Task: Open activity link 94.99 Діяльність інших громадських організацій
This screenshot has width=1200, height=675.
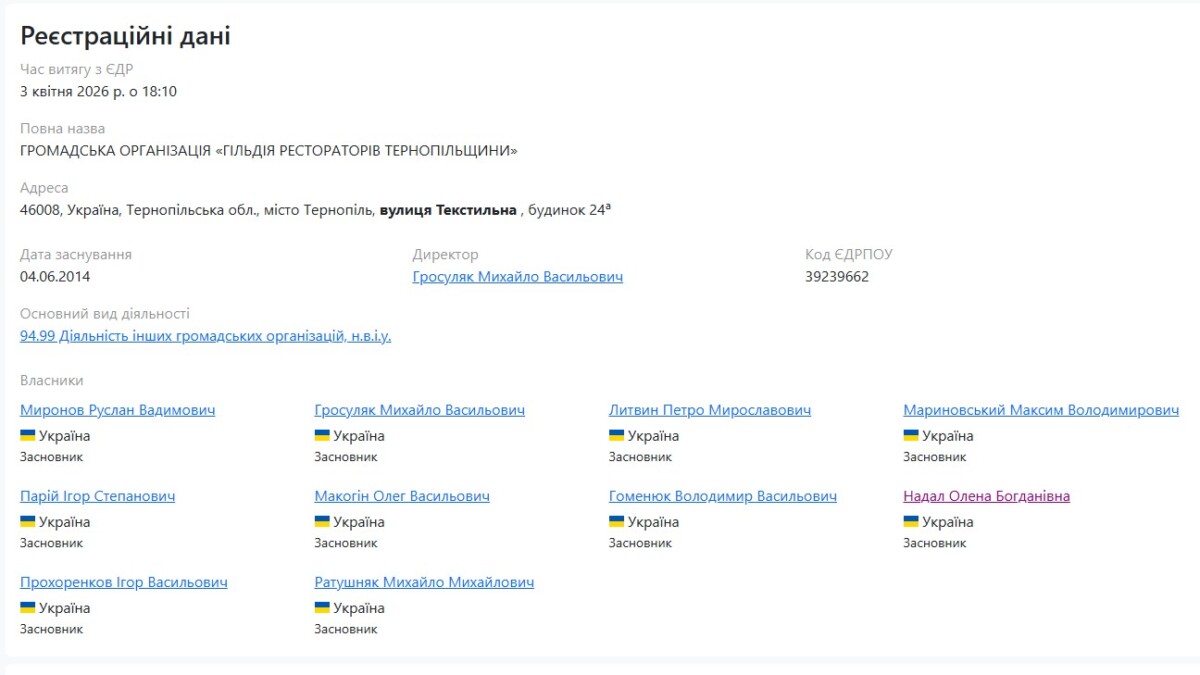Action: 205,336
